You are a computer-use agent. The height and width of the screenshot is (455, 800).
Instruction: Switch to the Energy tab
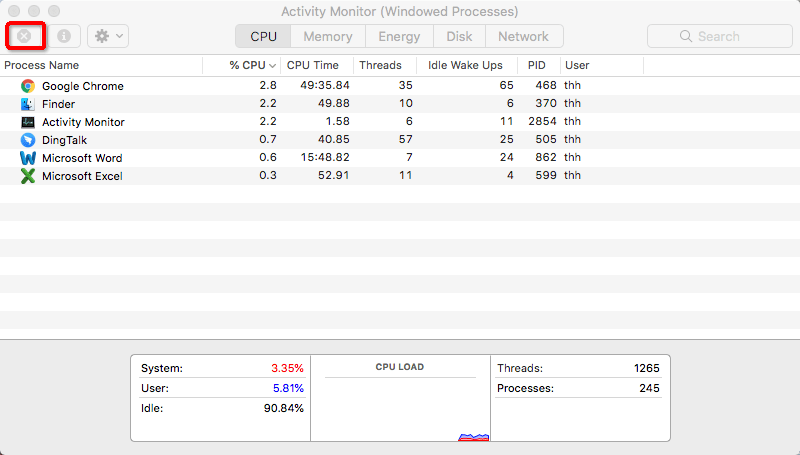(399, 36)
